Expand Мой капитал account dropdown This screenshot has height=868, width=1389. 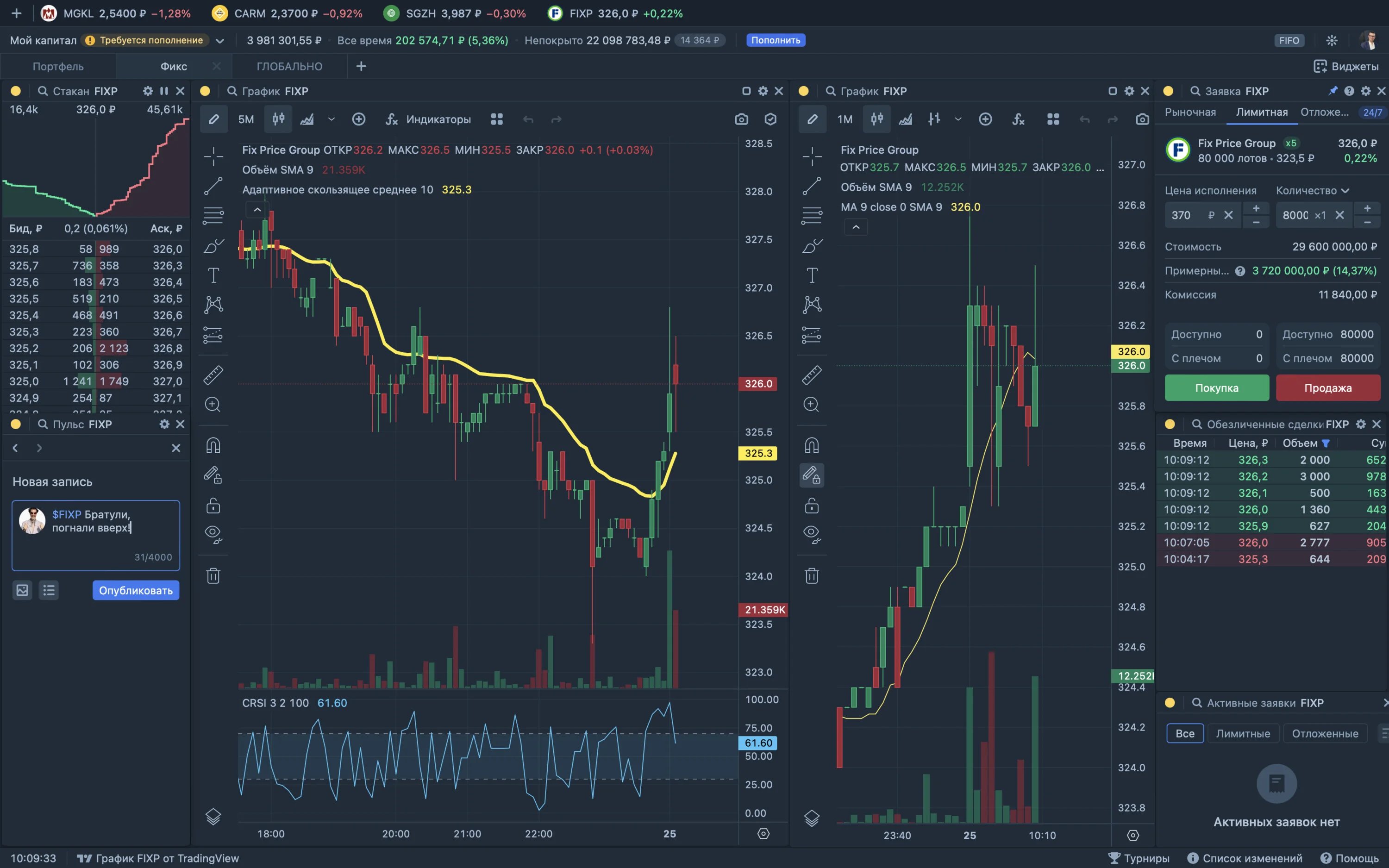click(x=220, y=41)
